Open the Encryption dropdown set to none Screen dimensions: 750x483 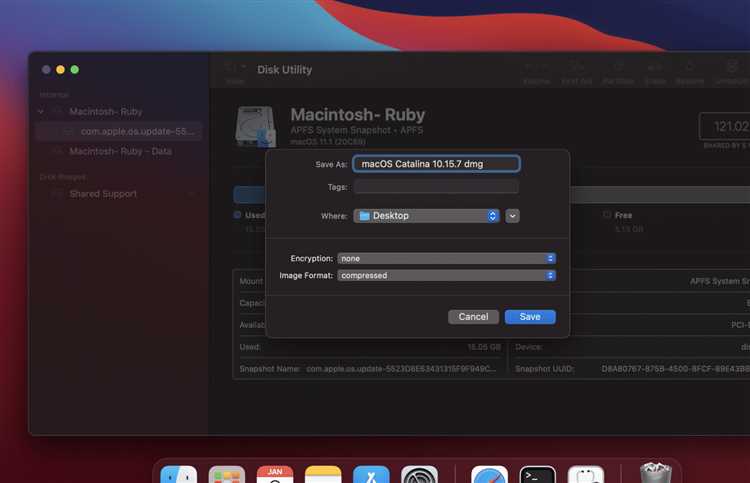click(446, 258)
